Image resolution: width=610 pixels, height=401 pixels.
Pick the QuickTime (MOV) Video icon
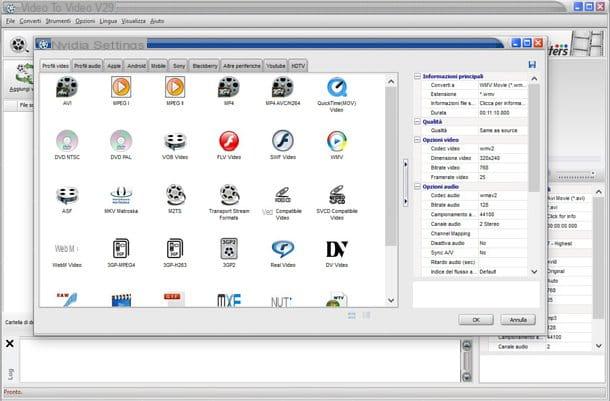(337, 87)
